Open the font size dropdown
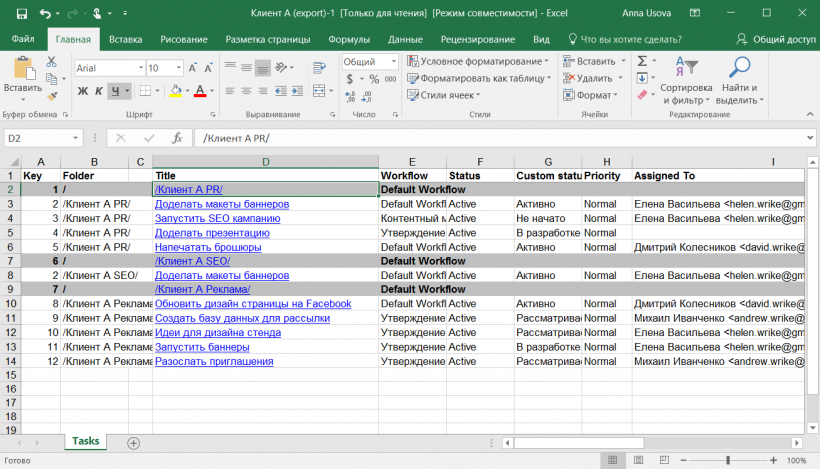This screenshot has height=469, width=820. [178, 68]
